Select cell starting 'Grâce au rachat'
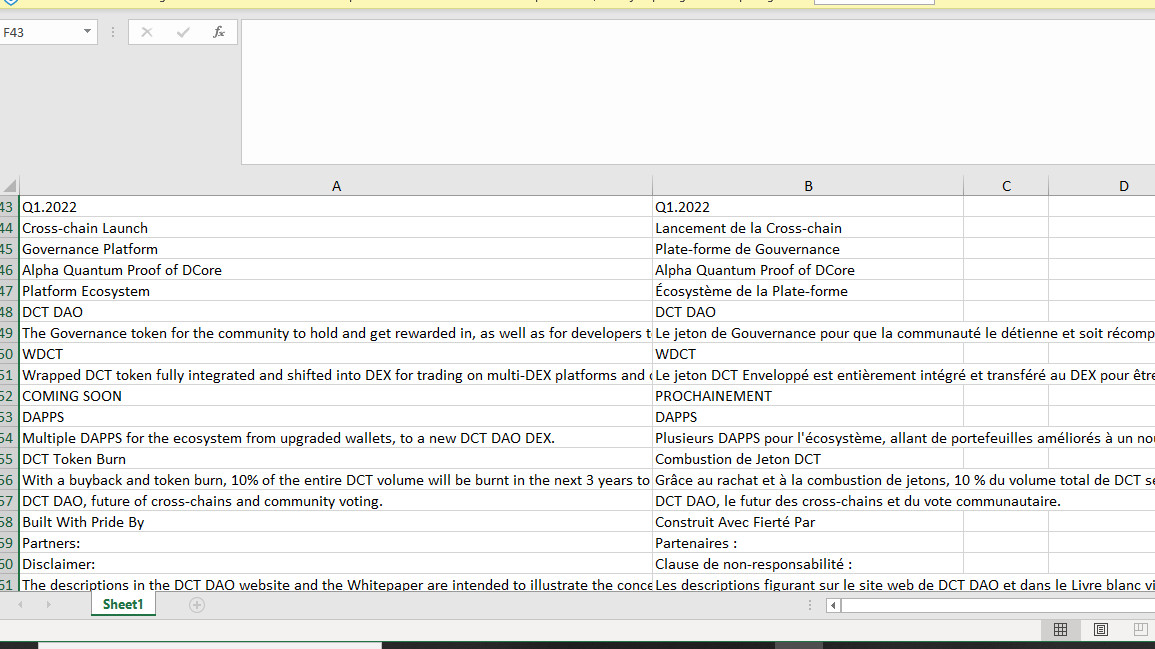Image resolution: width=1155 pixels, height=649 pixels. 808,480
